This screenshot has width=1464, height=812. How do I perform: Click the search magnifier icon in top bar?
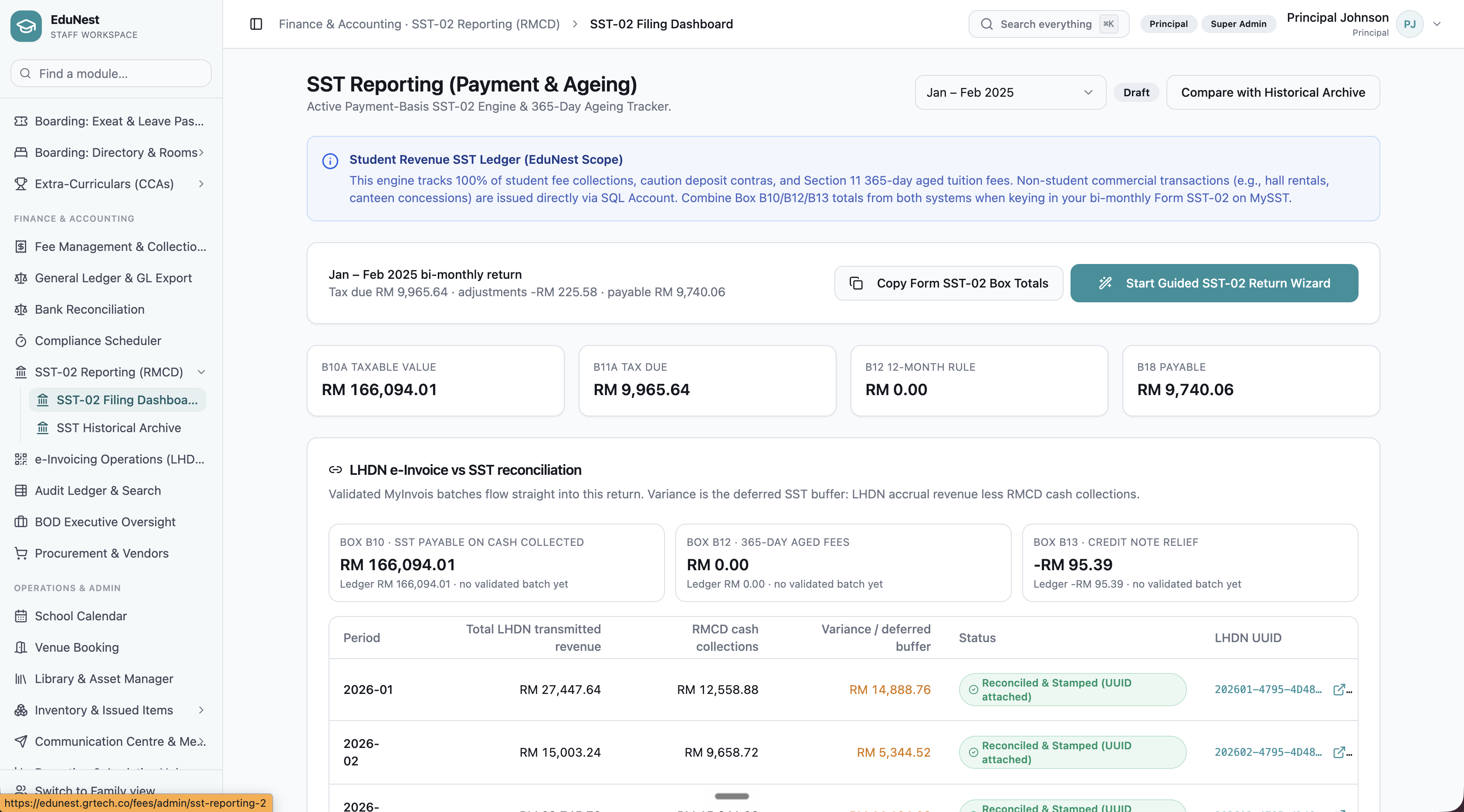986,24
